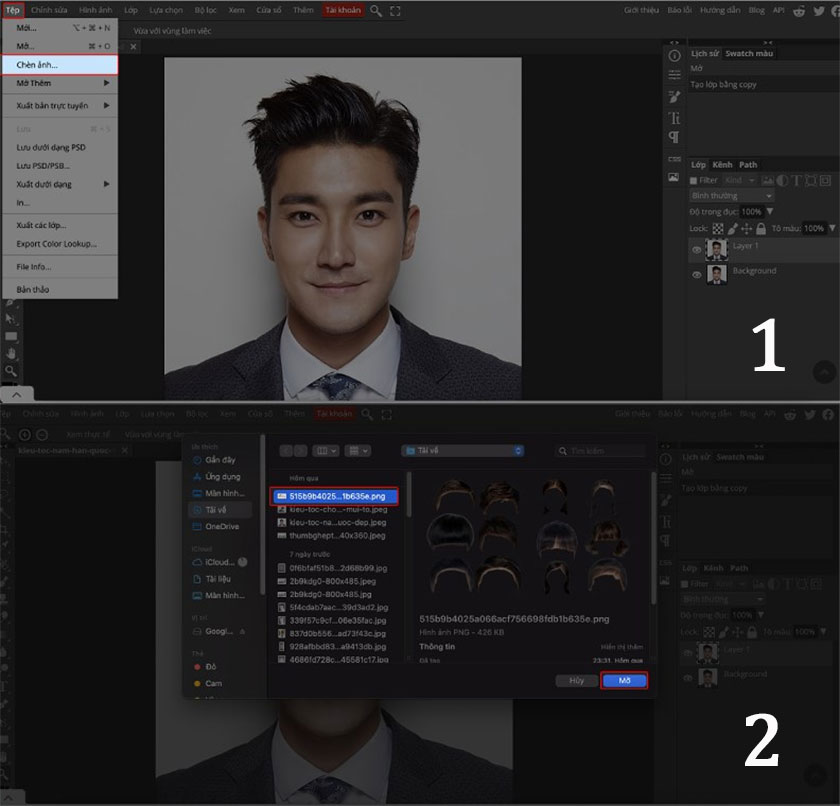The height and width of the screenshot is (806, 840).
Task: Switch to the 'Kênh' tab
Action: [x=722, y=164]
